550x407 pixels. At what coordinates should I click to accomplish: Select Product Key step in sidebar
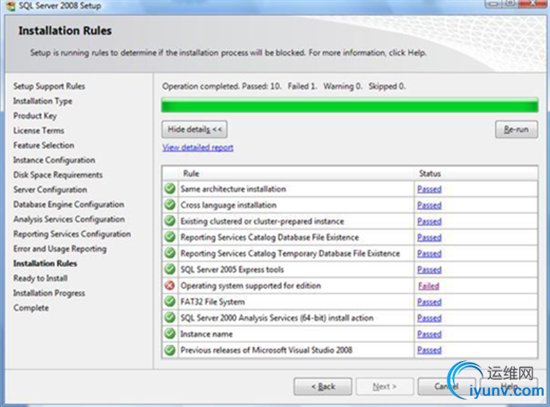click(35, 116)
